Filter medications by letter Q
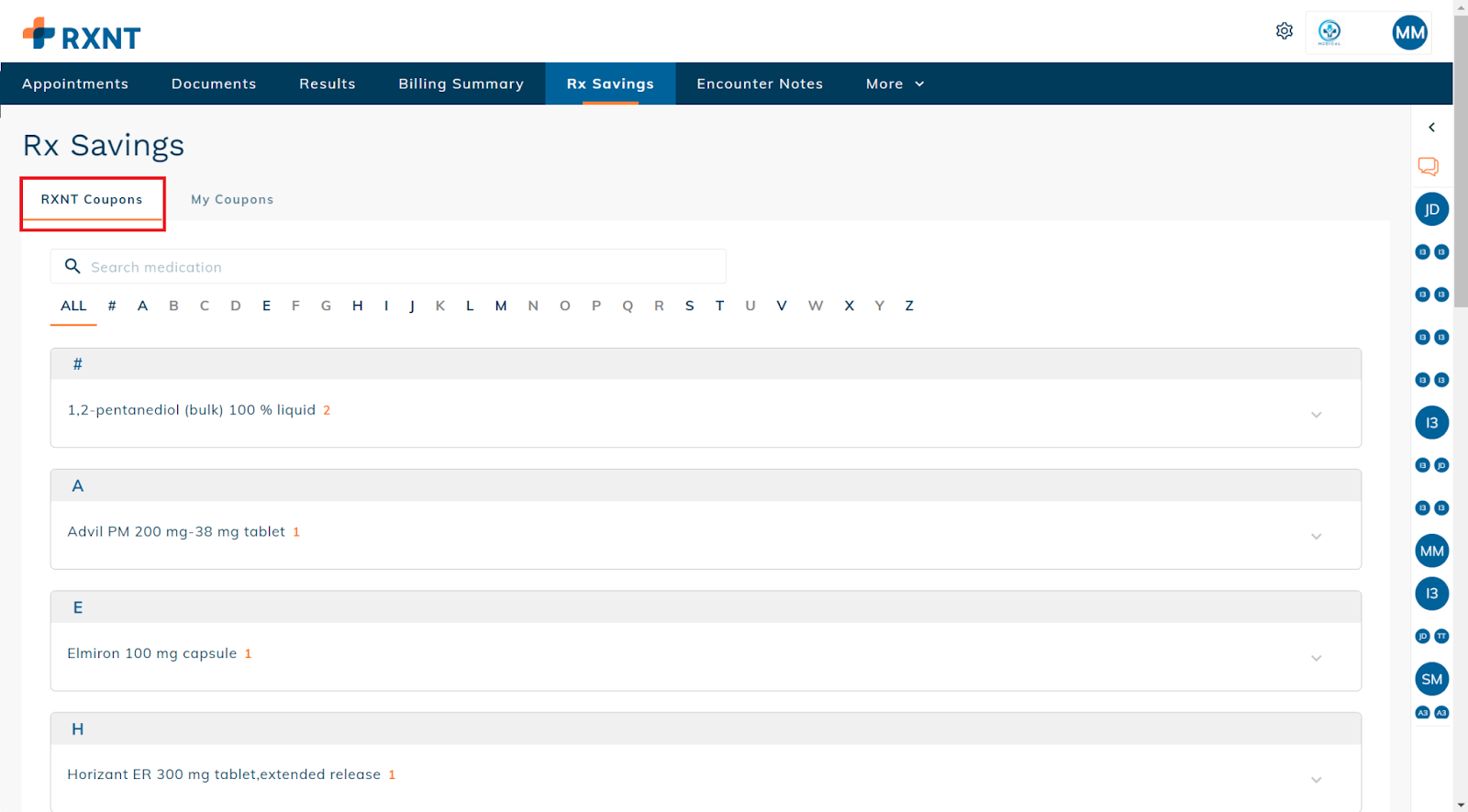The height and width of the screenshot is (812, 1468). click(628, 306)
